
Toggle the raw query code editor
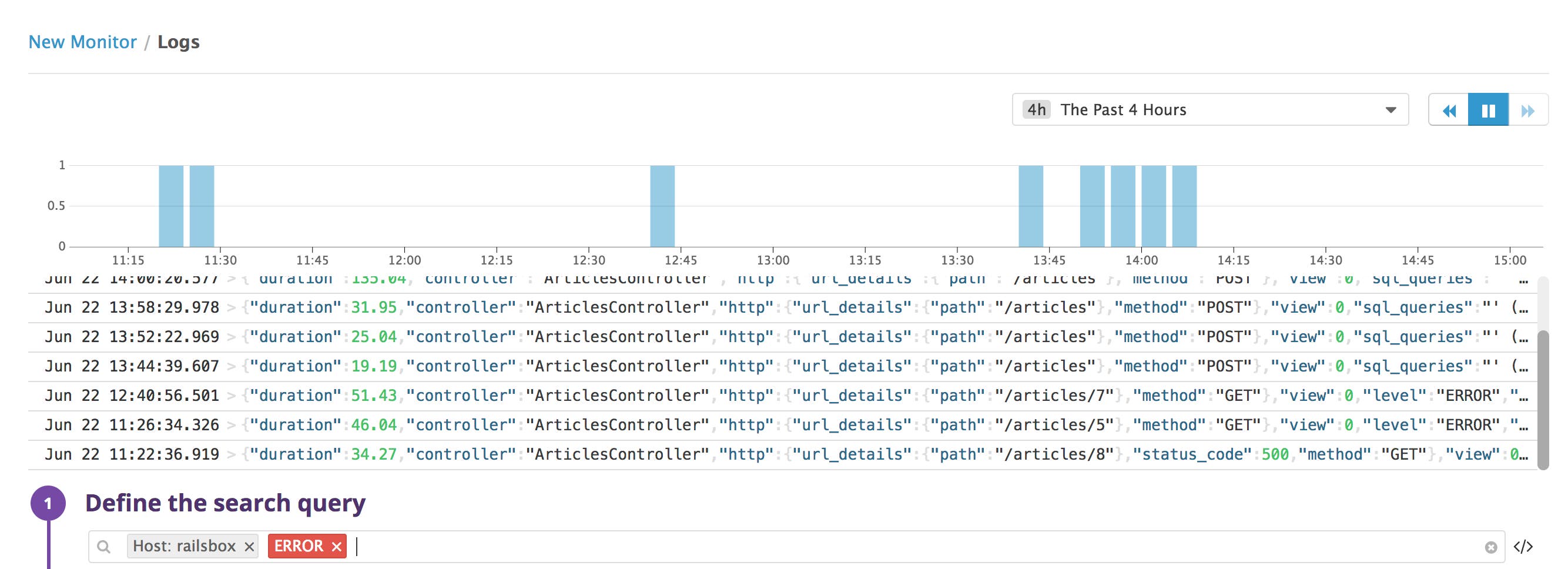click(1523, 547)
